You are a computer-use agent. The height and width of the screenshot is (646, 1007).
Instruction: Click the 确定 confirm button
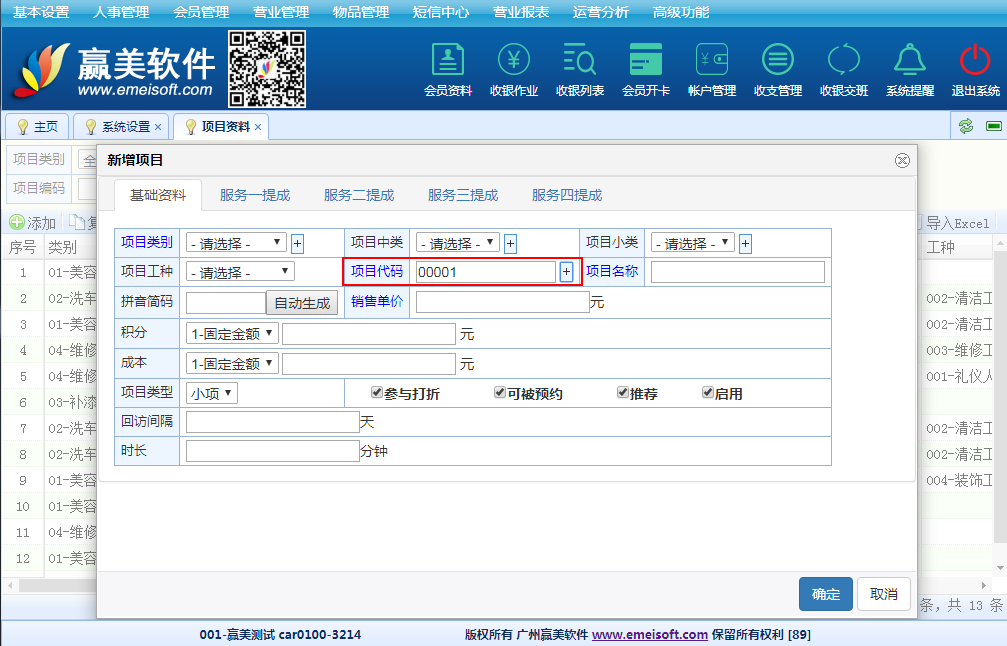825,594
